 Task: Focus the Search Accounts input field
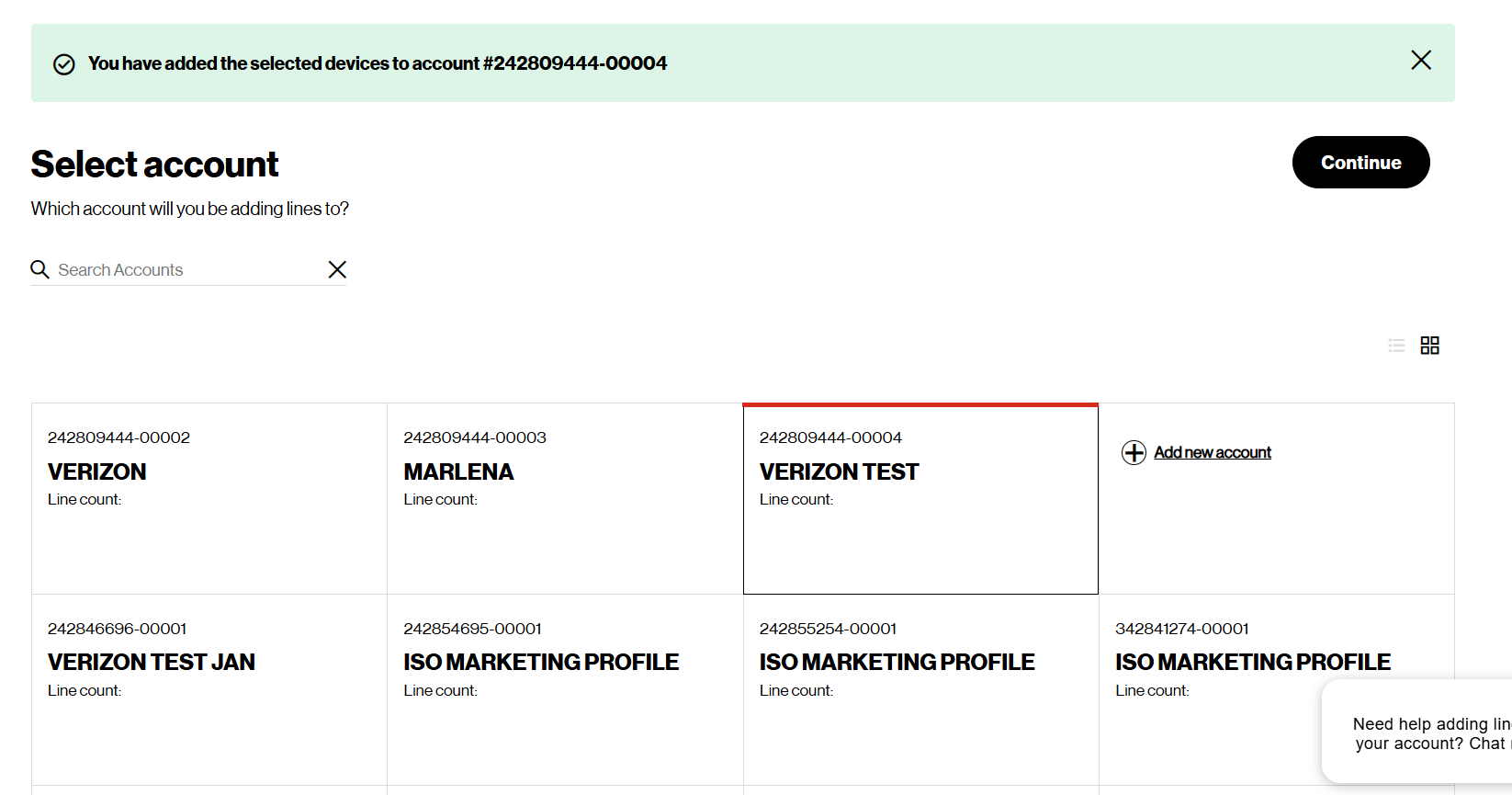tap(188, 270)
